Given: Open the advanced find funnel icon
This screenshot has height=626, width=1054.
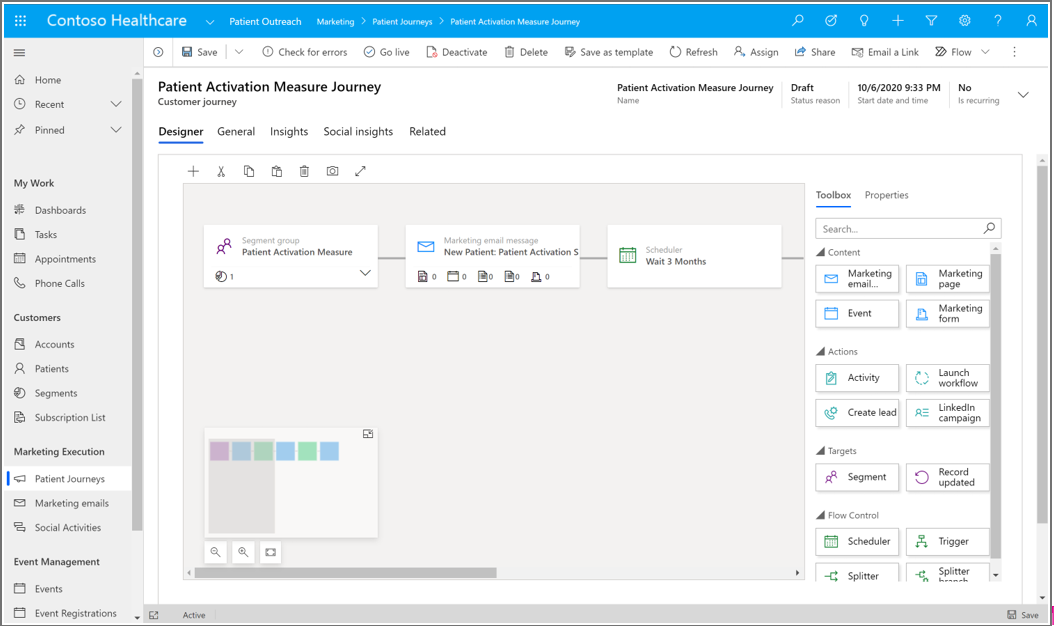Looking at the screenshot, I should (x=931, y=21).
